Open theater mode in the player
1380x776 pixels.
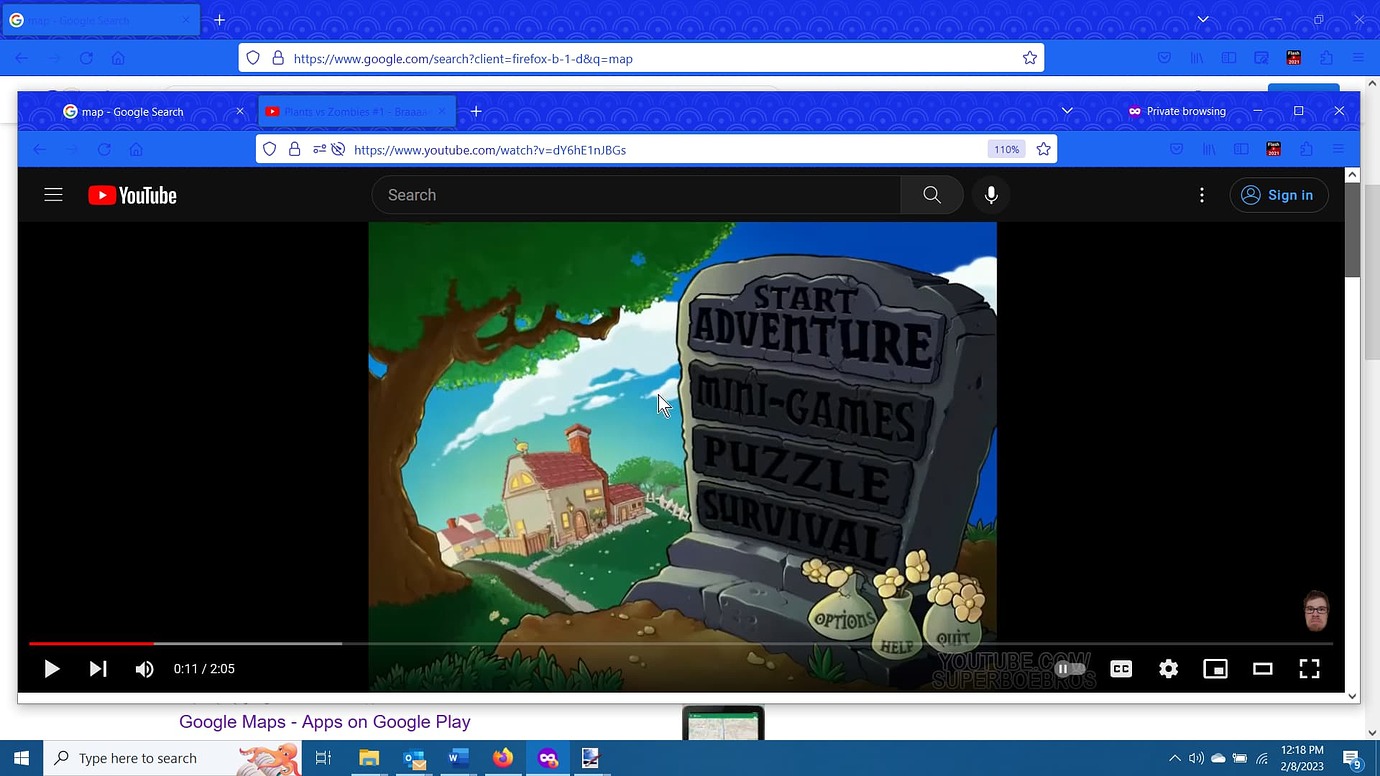[1262, 668]
